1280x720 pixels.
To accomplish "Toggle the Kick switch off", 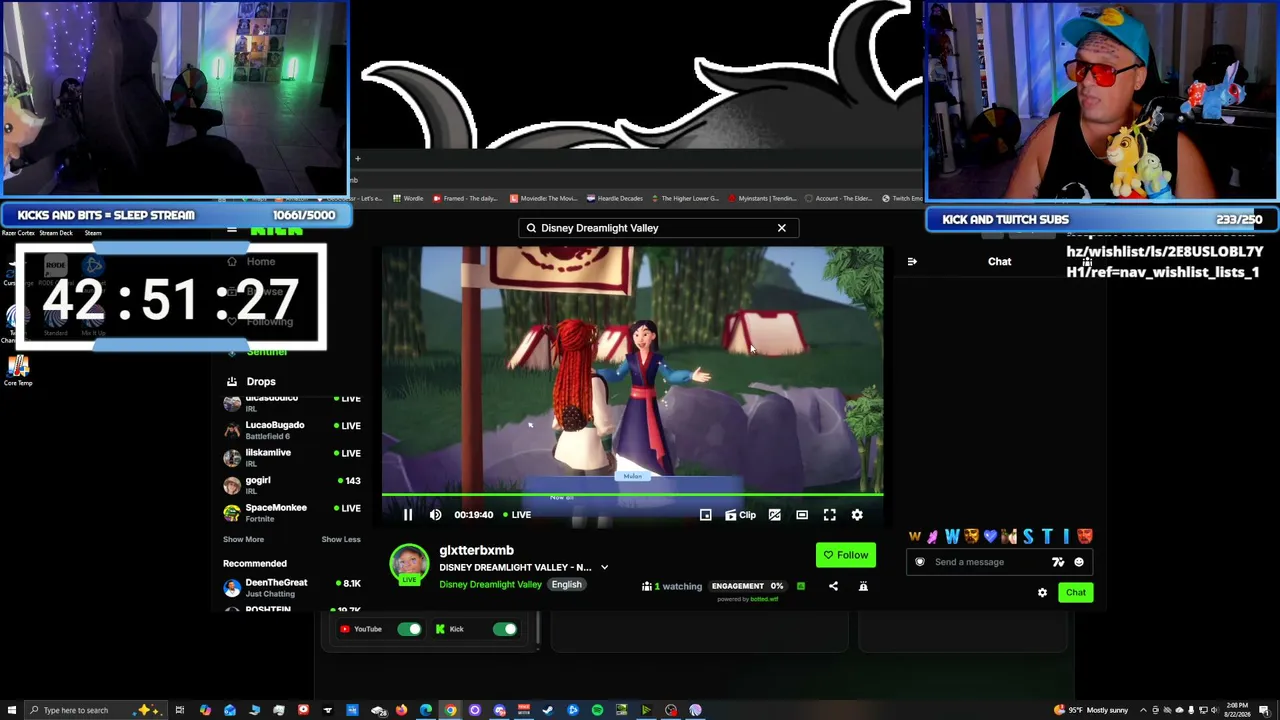I will click(505, 629).
